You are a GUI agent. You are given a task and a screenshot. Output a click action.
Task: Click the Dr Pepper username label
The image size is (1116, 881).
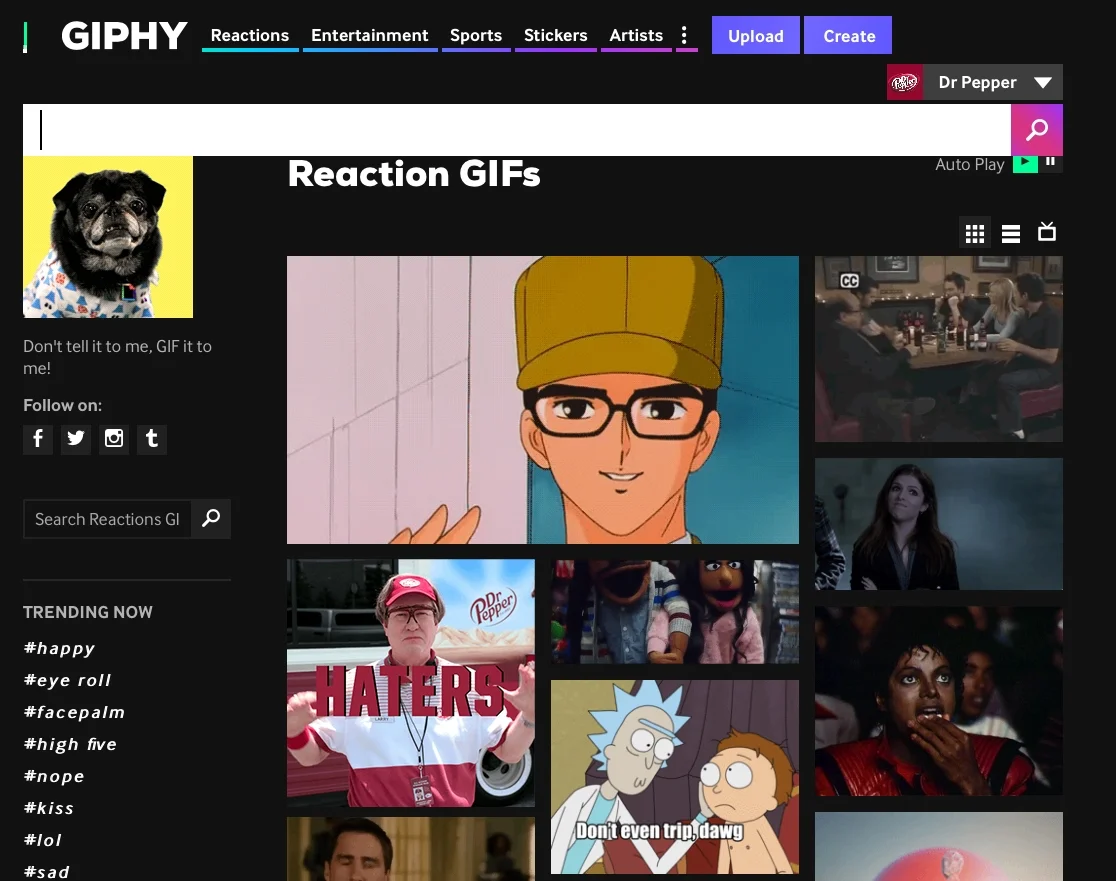click(977, 83)
